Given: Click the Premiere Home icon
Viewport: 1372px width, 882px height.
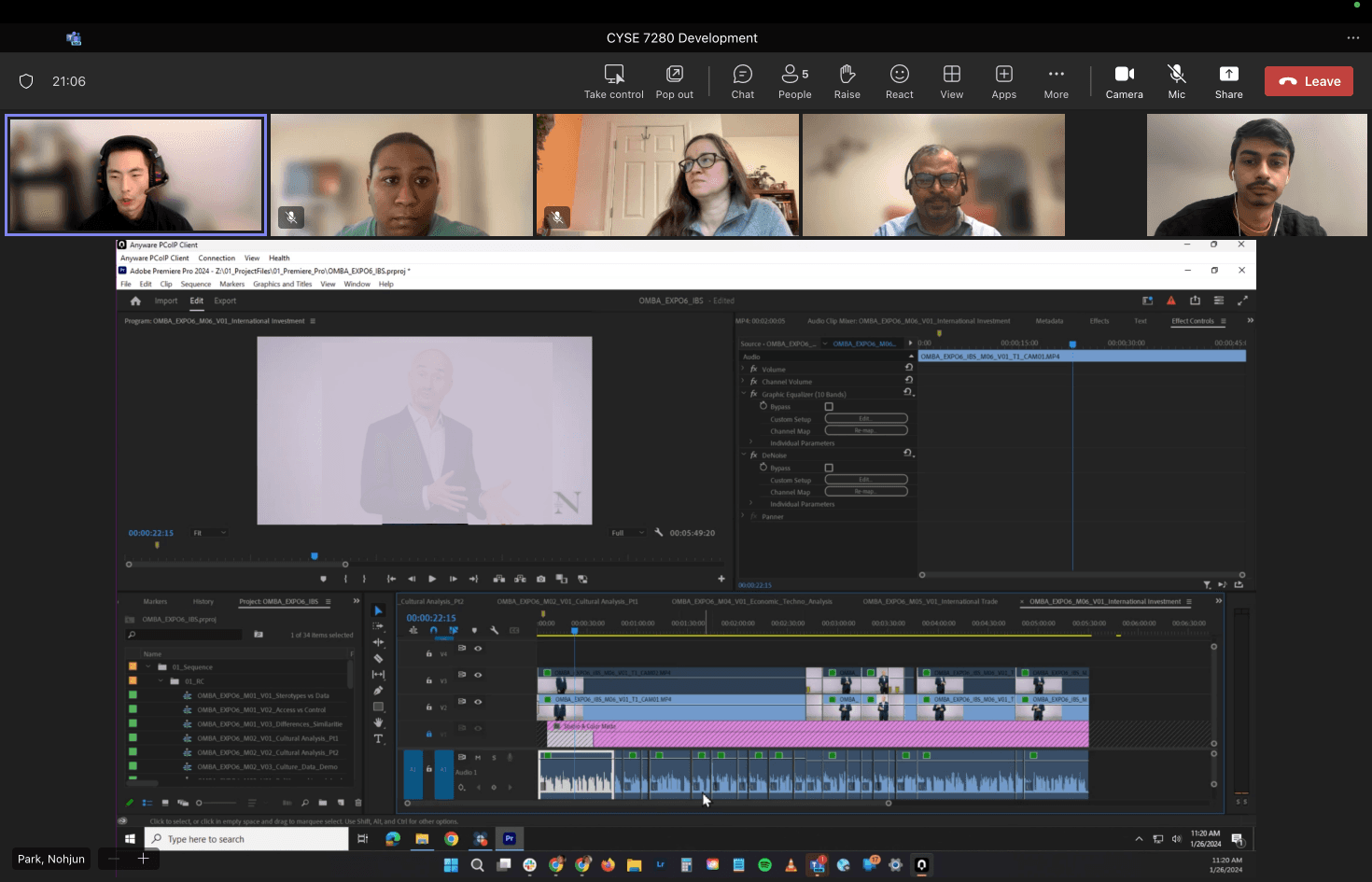Looking at the screenshot, I should pyautogui.click(x=135, y=301).
